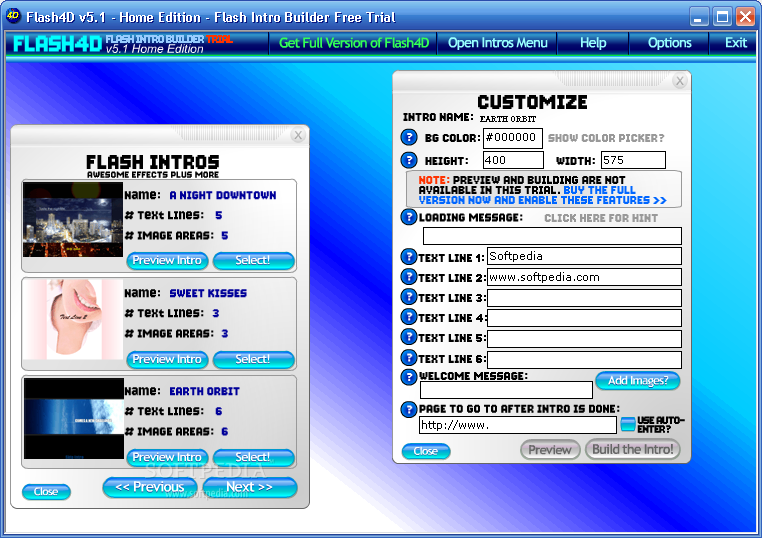Click the question mark next to Text Line 5

(x=409, y=337)
